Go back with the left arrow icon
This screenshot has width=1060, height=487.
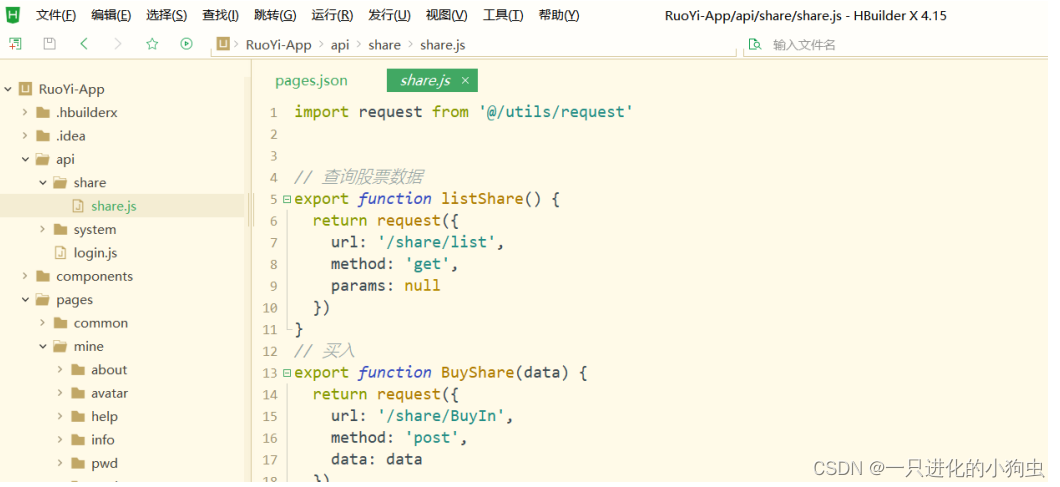click(84, 44)
